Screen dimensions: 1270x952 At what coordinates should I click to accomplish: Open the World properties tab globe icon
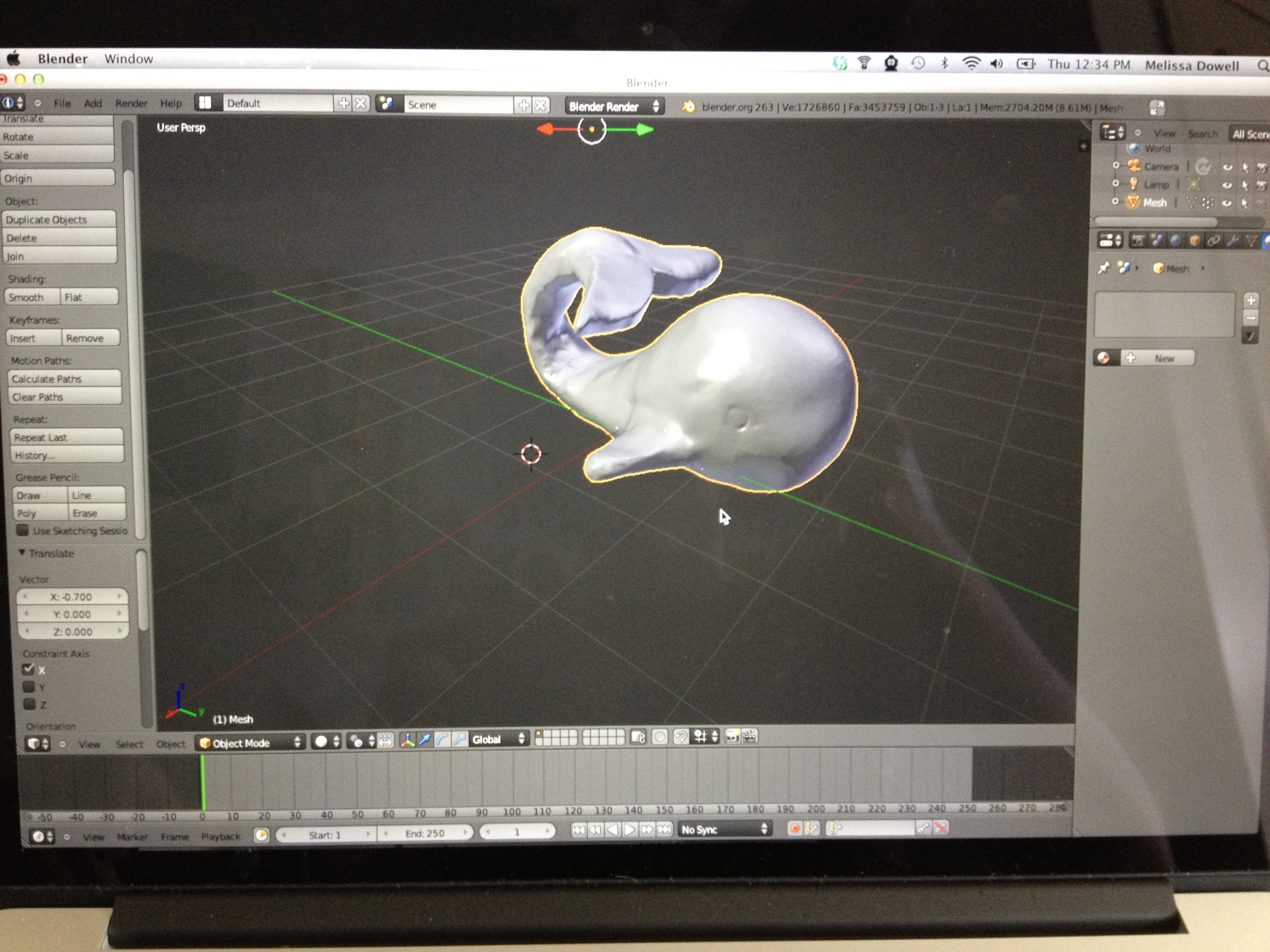[1176, 240]
